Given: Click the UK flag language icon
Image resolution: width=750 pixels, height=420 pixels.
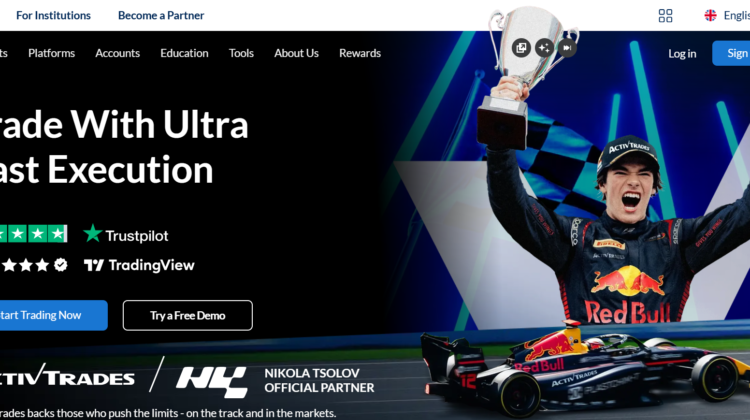Looking at the screenshot, I should click(x=710, y=15).
